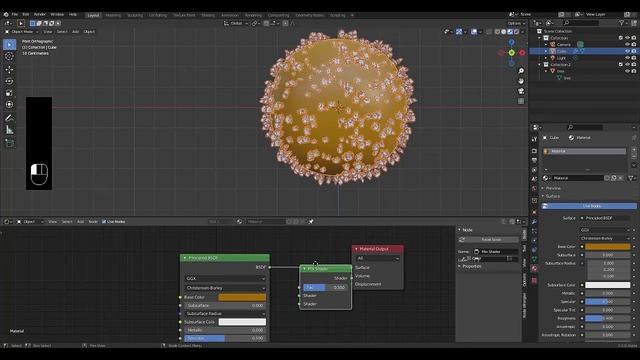
Task: Choose the Move tool in viewport toolbar
Action: tap(9, 69)
